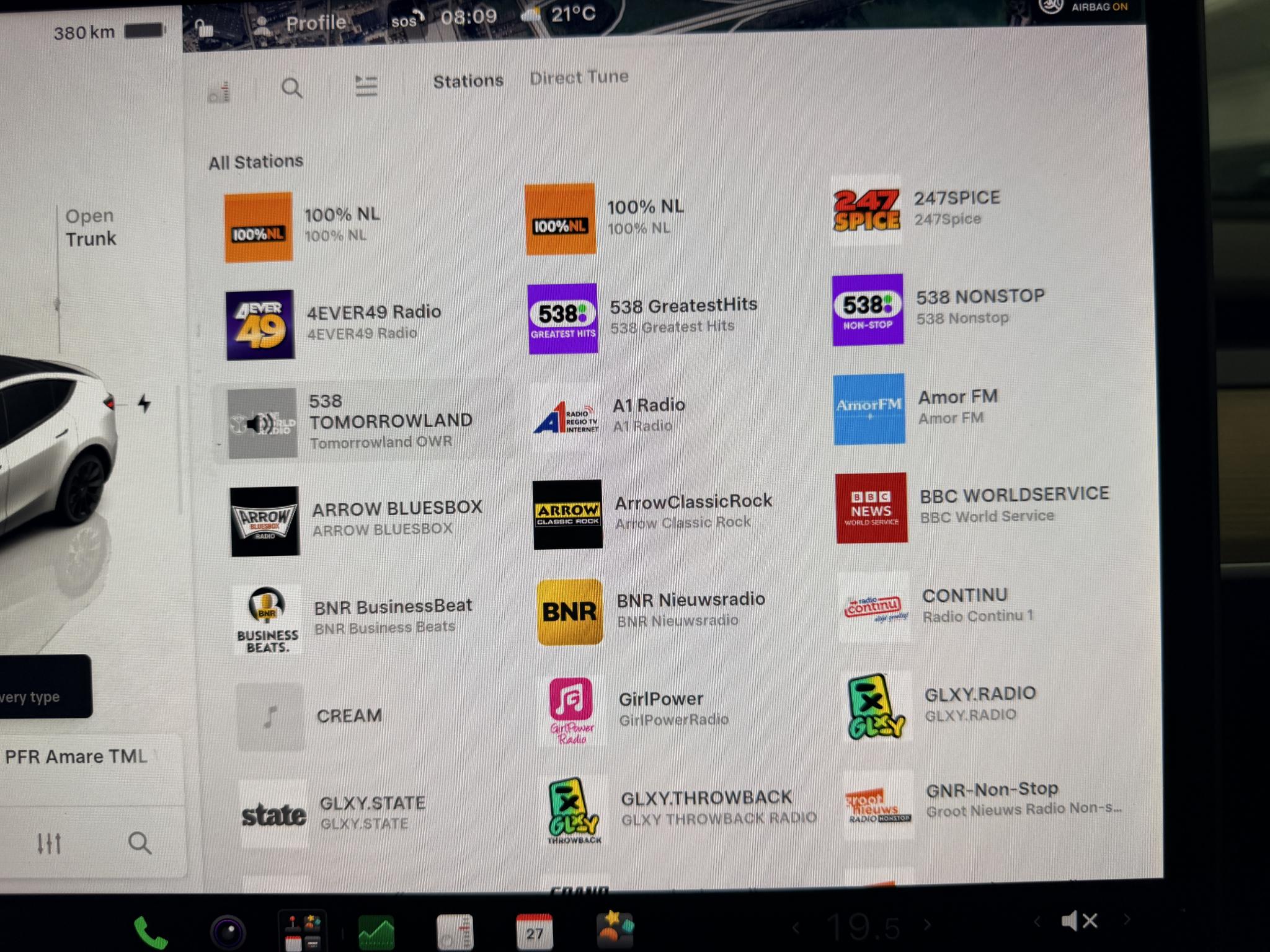Switch to the Direct Tune tab

pyautogui.click(x=579, y=77)
